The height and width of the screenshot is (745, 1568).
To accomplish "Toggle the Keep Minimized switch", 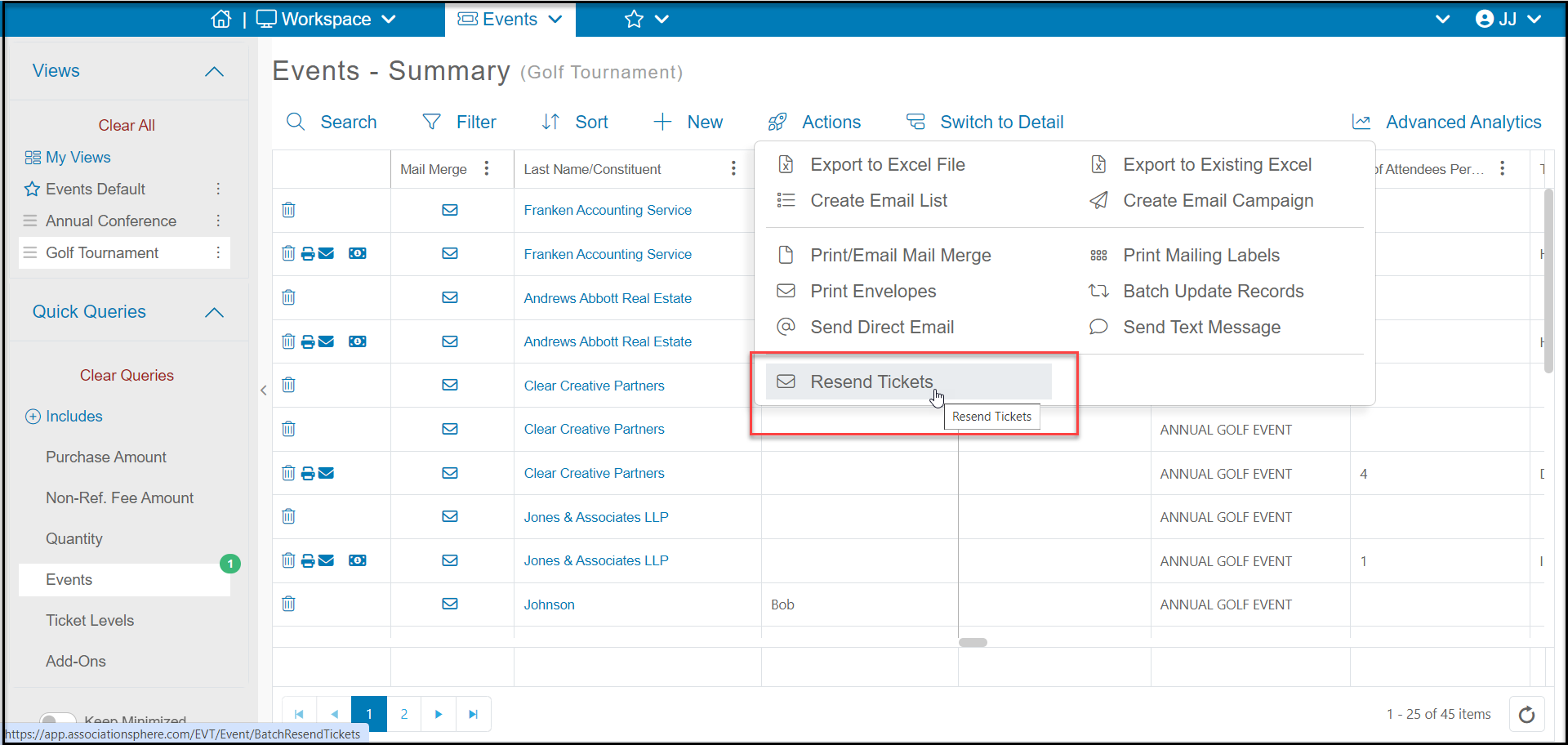I will [x=57, y=720].
